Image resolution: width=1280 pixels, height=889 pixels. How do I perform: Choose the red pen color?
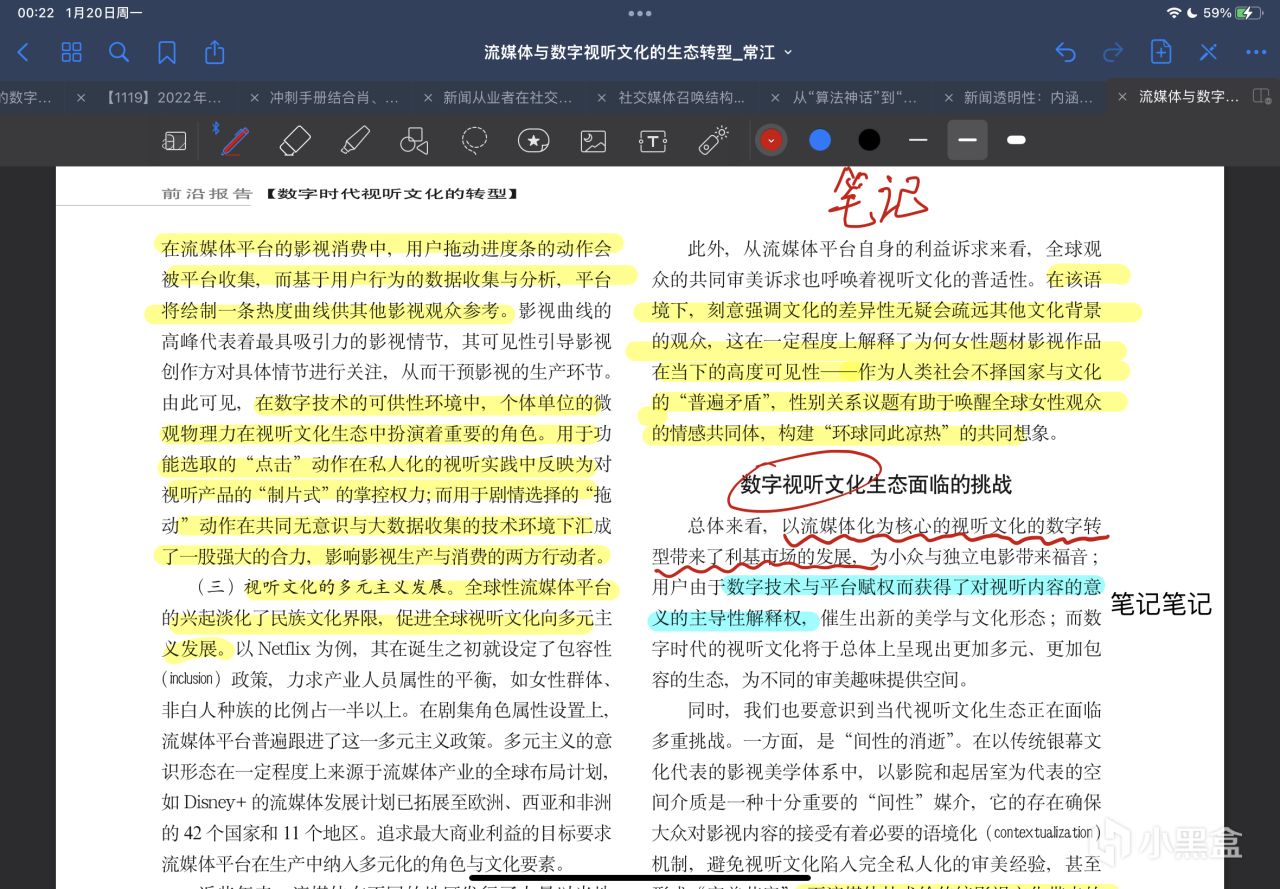[x=771, y=140]
